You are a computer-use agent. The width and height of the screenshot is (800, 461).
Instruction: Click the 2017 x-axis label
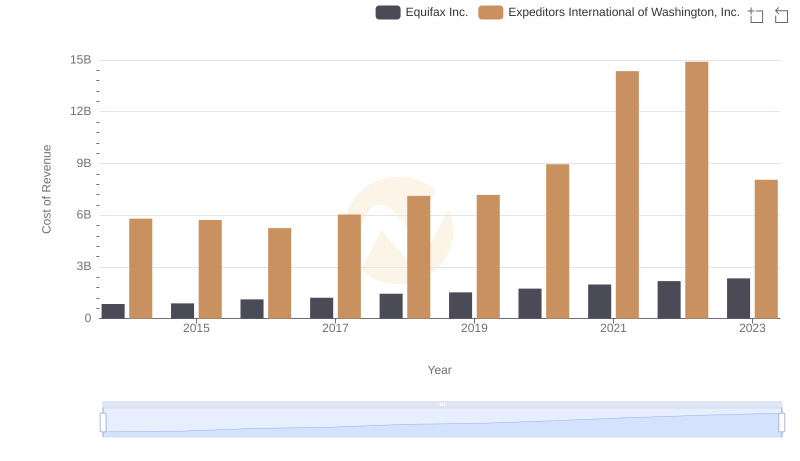335,328
